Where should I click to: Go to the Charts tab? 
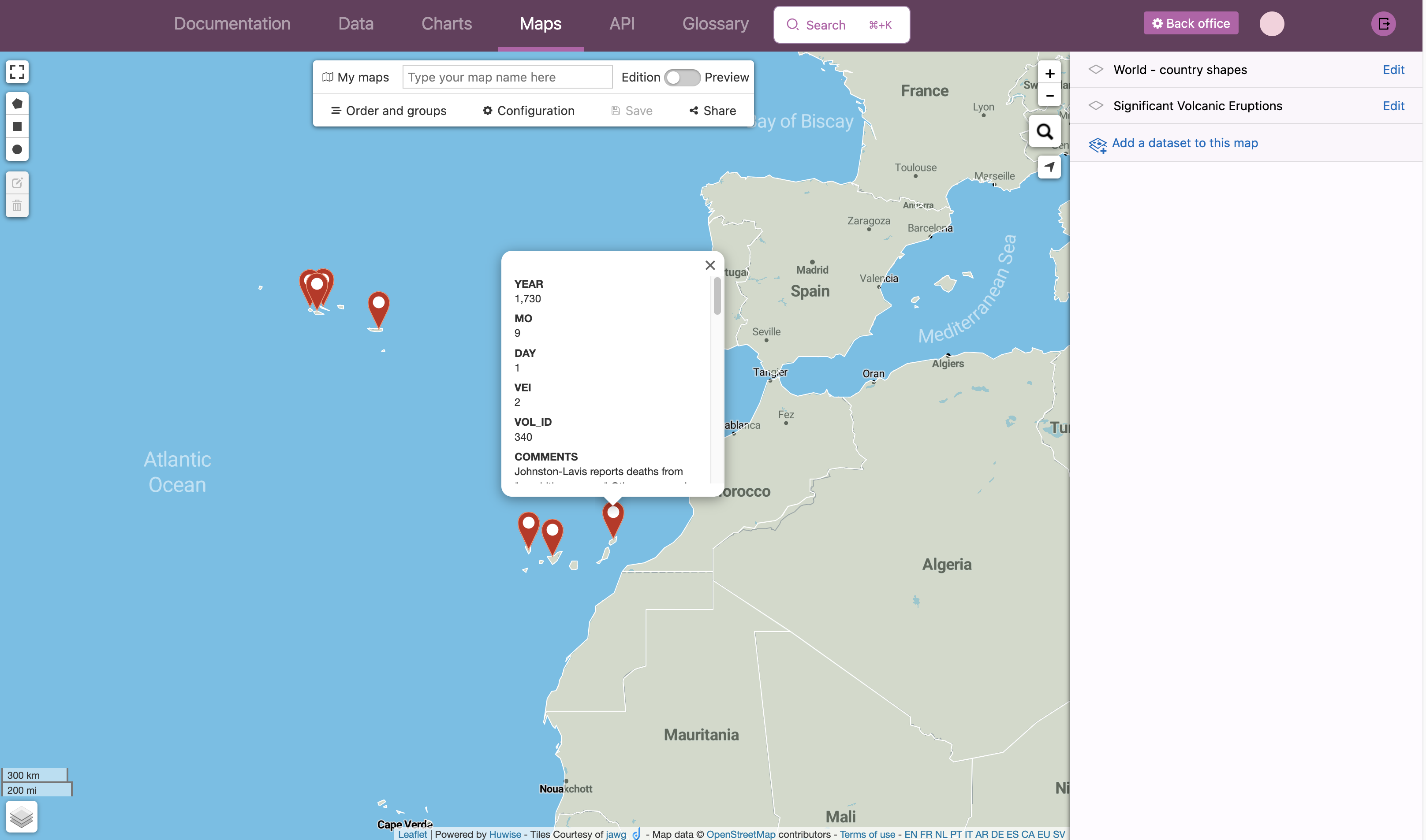pyautogui.click(x=446, y=24)
